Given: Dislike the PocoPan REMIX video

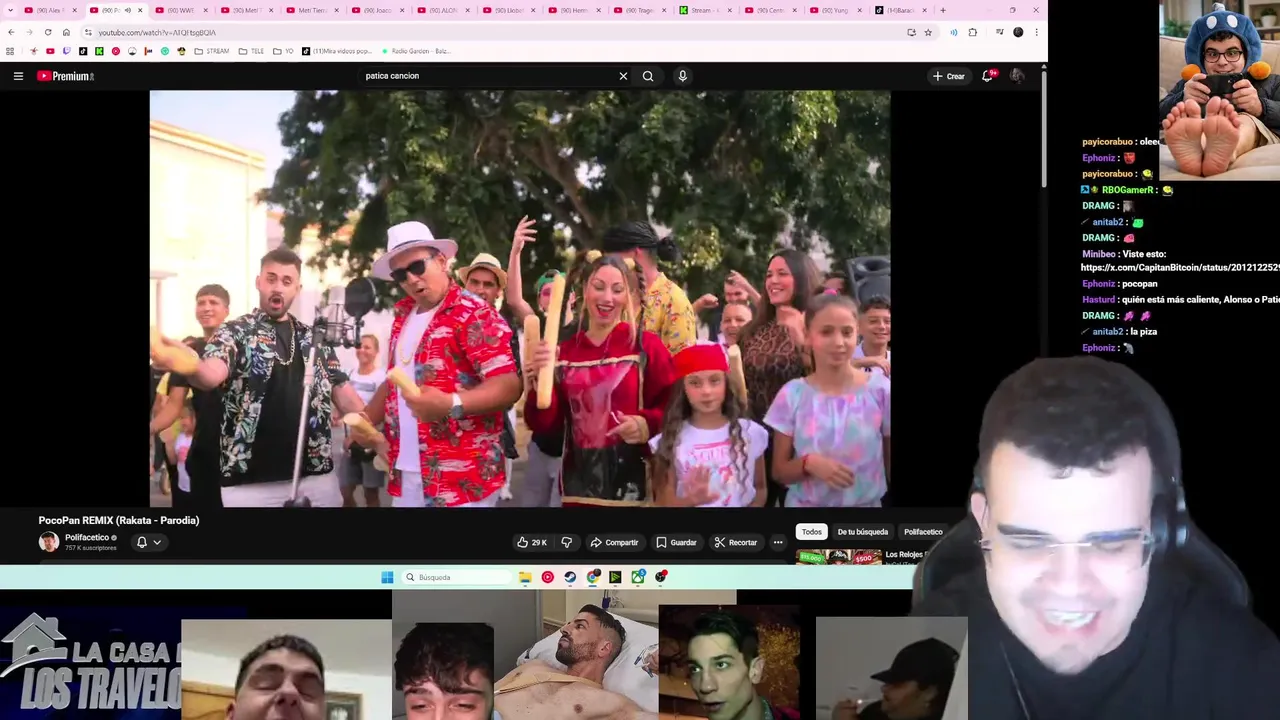Looking at the screenshot, I should click(567, 542).
